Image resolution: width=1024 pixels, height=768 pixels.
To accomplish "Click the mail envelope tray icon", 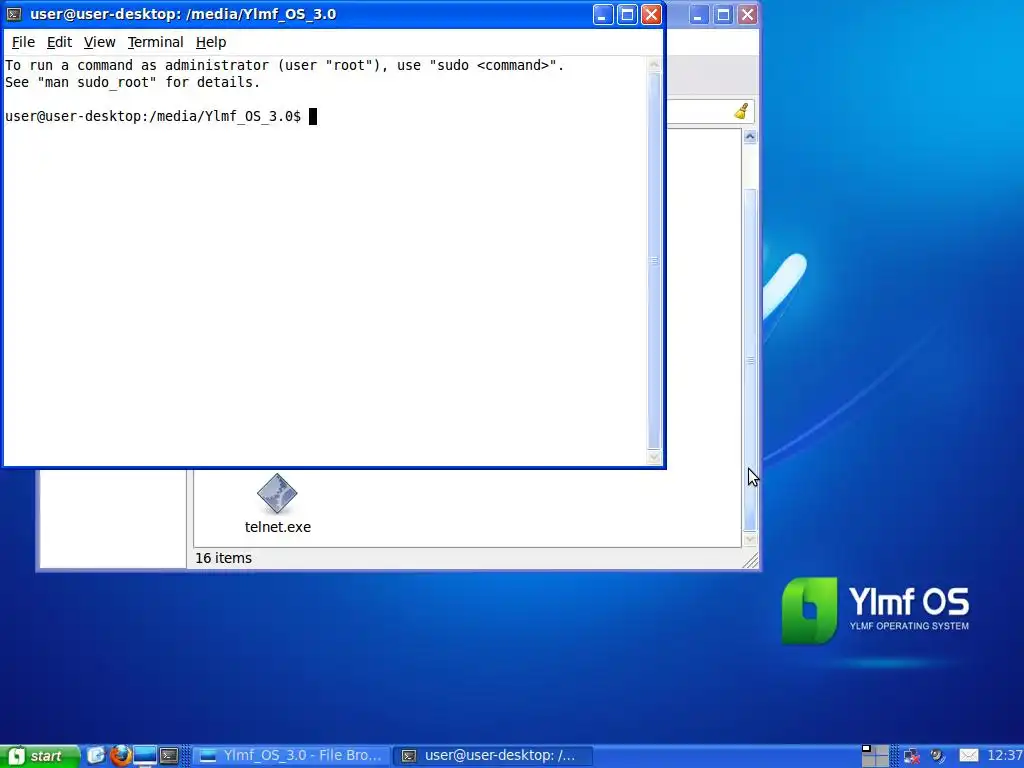I will [969, 756].
